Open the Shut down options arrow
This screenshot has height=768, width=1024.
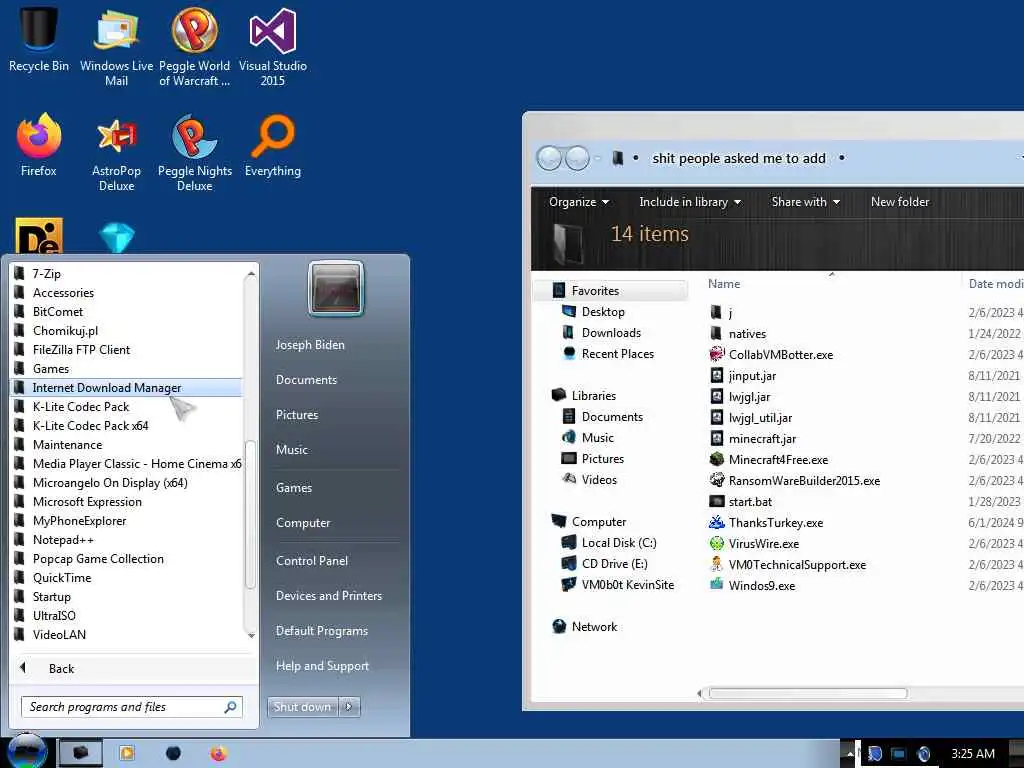click(349, 707)
